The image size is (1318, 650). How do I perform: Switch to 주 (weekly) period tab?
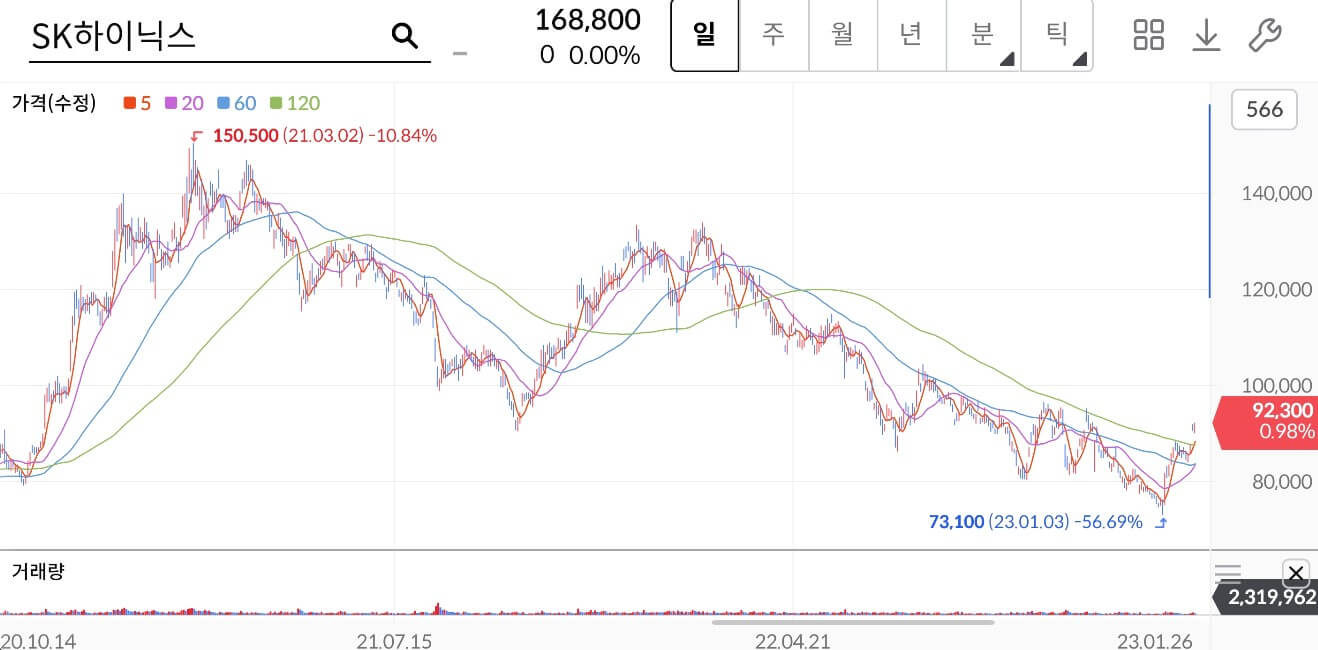pos(773,35)
